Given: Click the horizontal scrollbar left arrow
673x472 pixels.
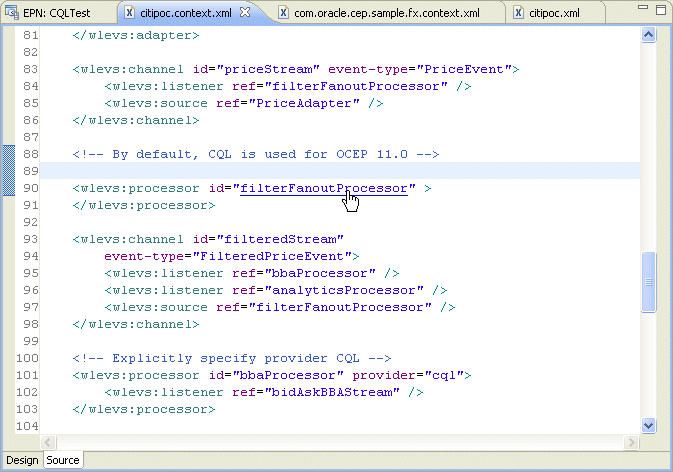Looking at the screenshot, I should [48, 442].
